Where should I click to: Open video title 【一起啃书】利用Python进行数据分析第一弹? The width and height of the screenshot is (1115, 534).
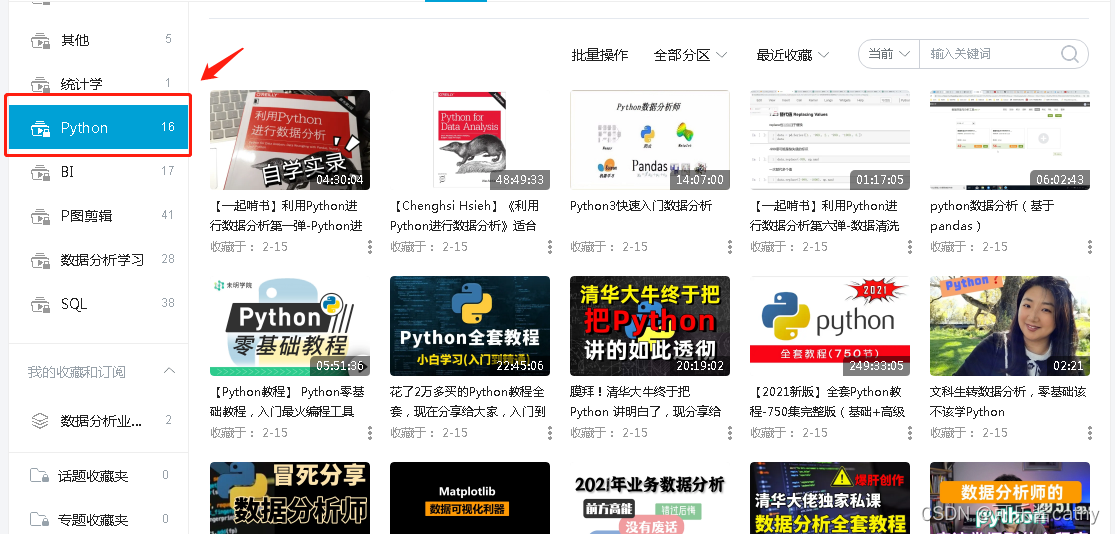tap(288, 215)
